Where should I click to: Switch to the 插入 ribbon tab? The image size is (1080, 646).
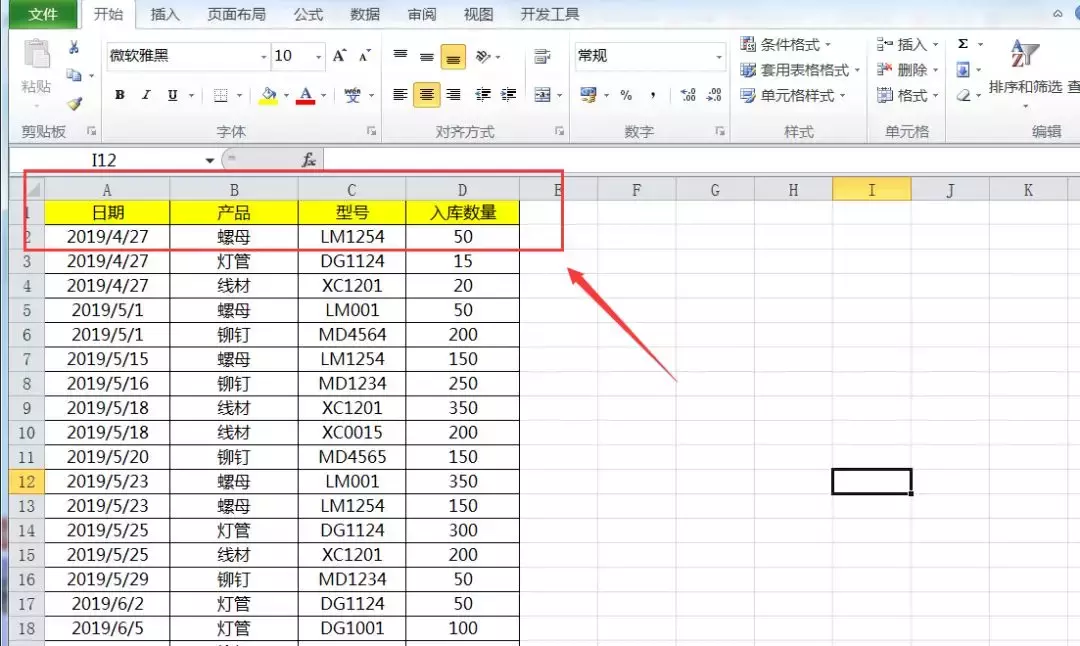[x=165, y=14]
